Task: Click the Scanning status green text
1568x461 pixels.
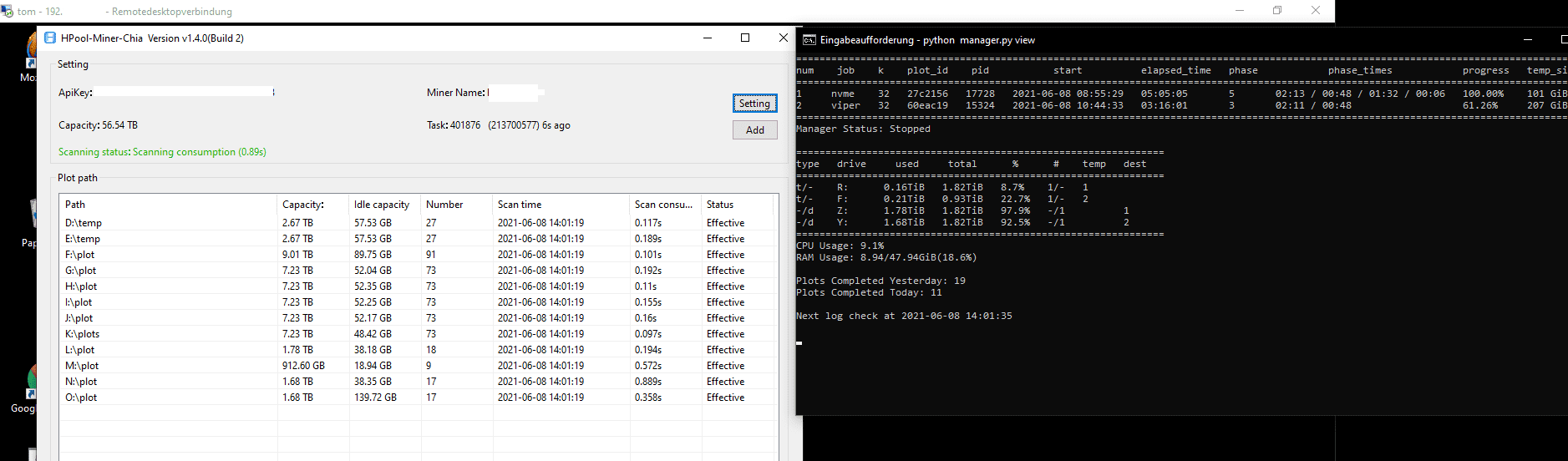Action: pos(162,152)
